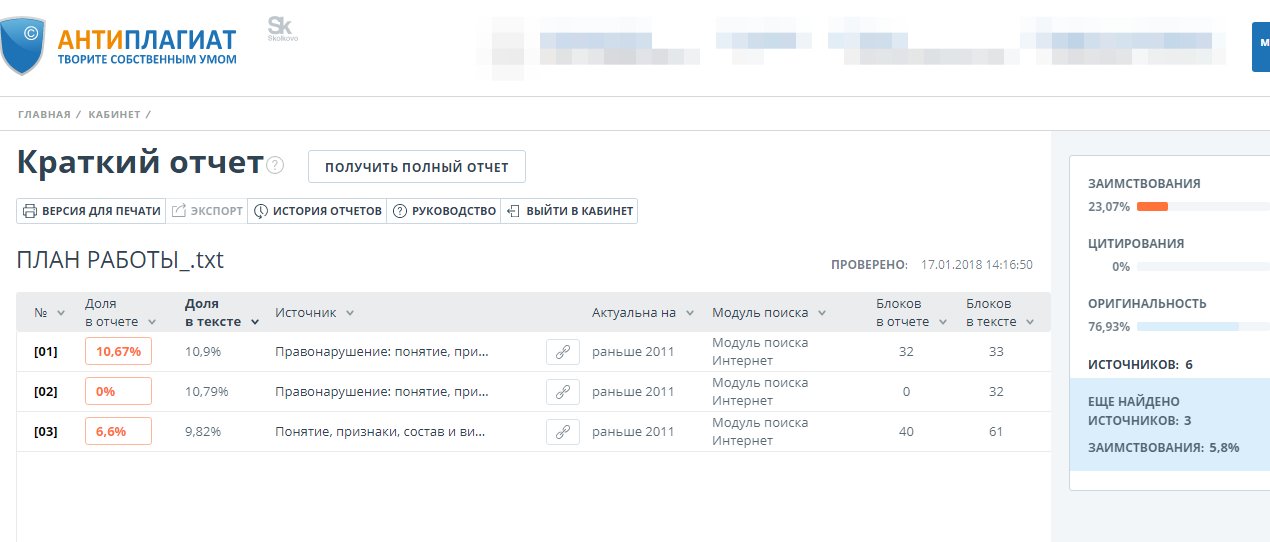The image size is (1270, 542).
Task: Open link icon for source 01
Action: coord(562,352)
